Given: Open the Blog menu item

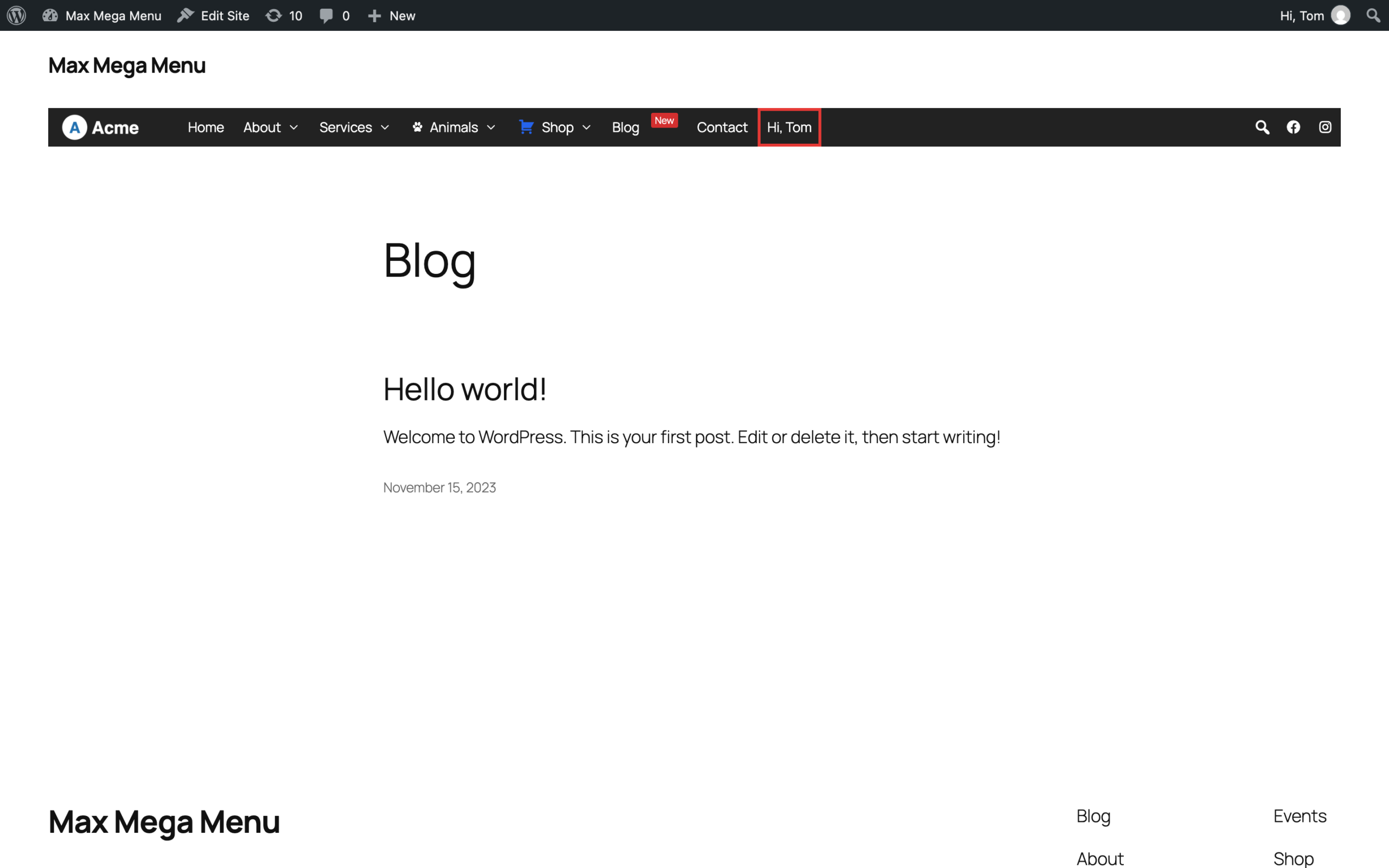Looking at the screenshot, I should point(626,127).
